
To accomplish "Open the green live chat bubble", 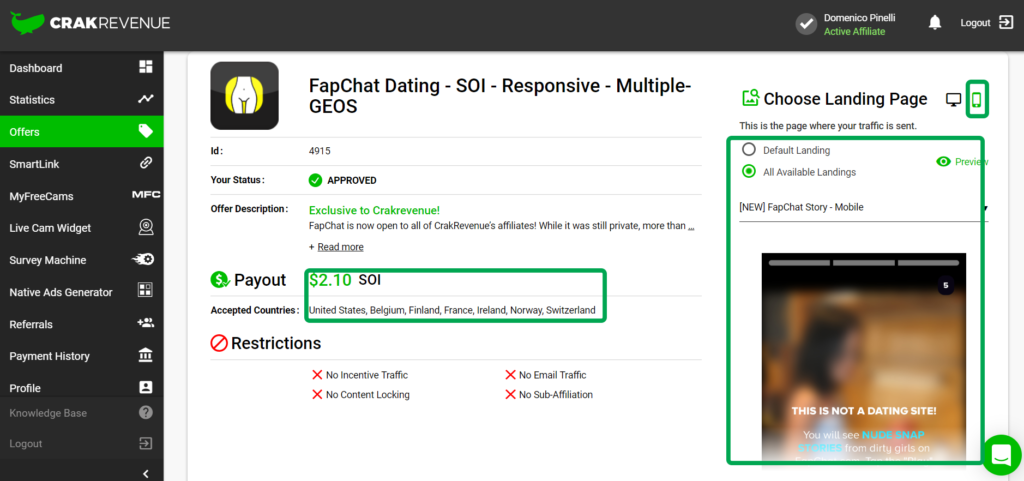I will point(1002,455).
